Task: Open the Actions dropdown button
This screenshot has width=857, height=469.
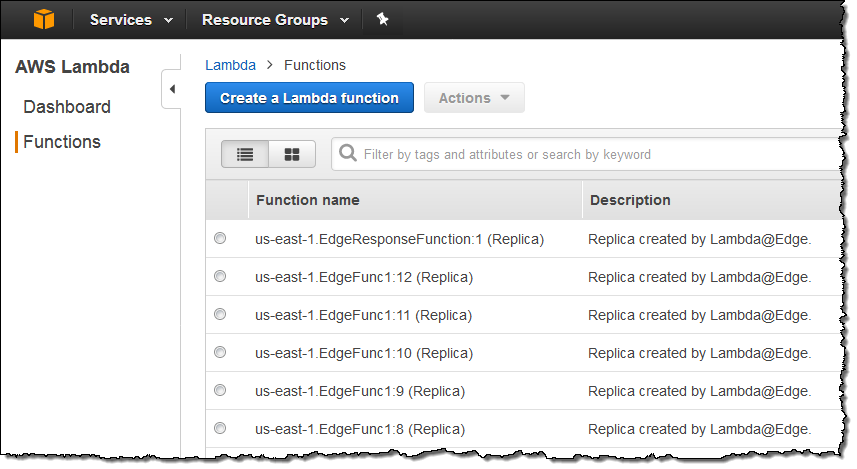Action: 474,98
